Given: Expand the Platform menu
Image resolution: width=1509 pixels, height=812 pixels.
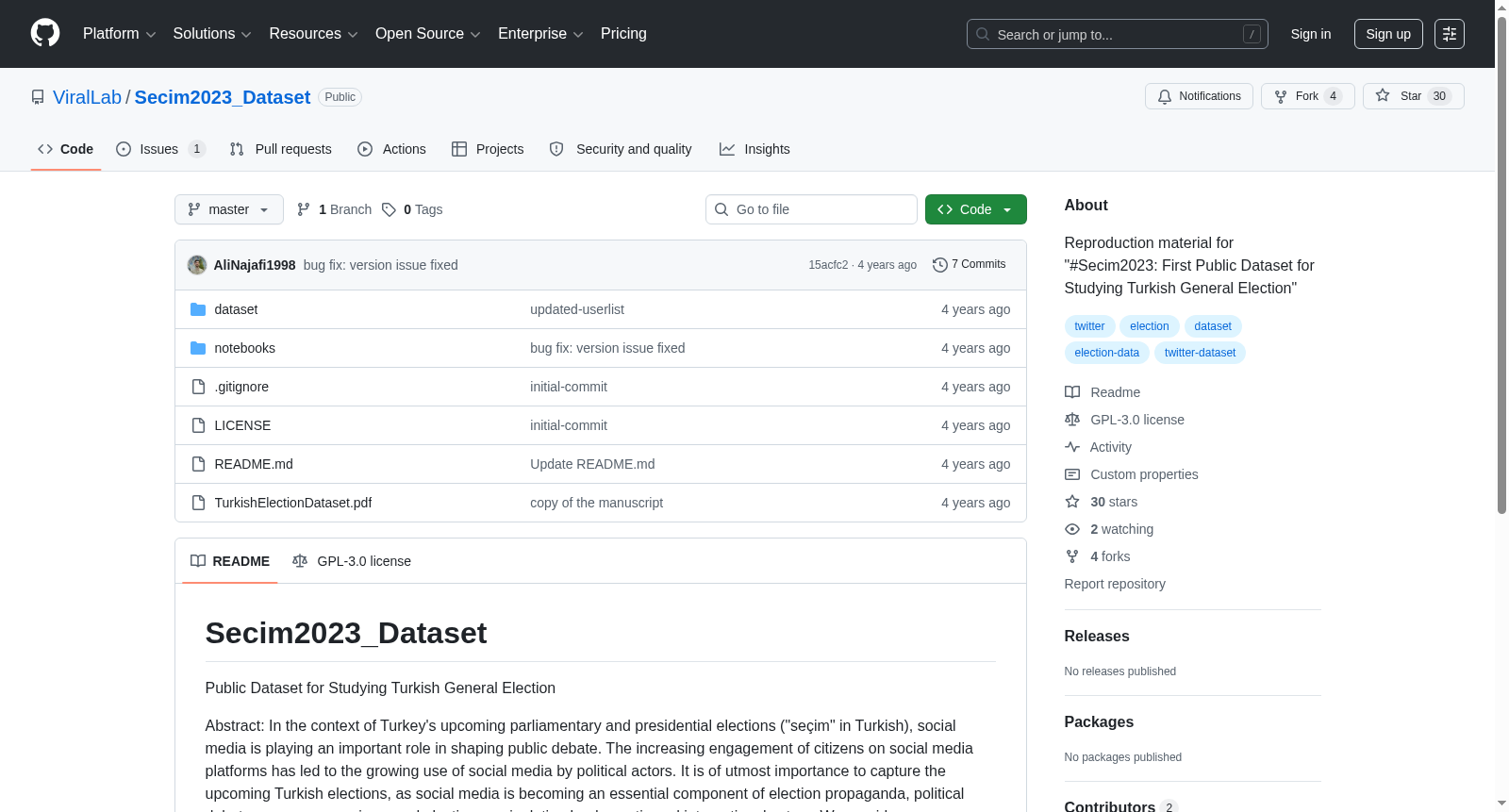Looking at the screenshot, I should pyautogui.click(x=120, y=34).
